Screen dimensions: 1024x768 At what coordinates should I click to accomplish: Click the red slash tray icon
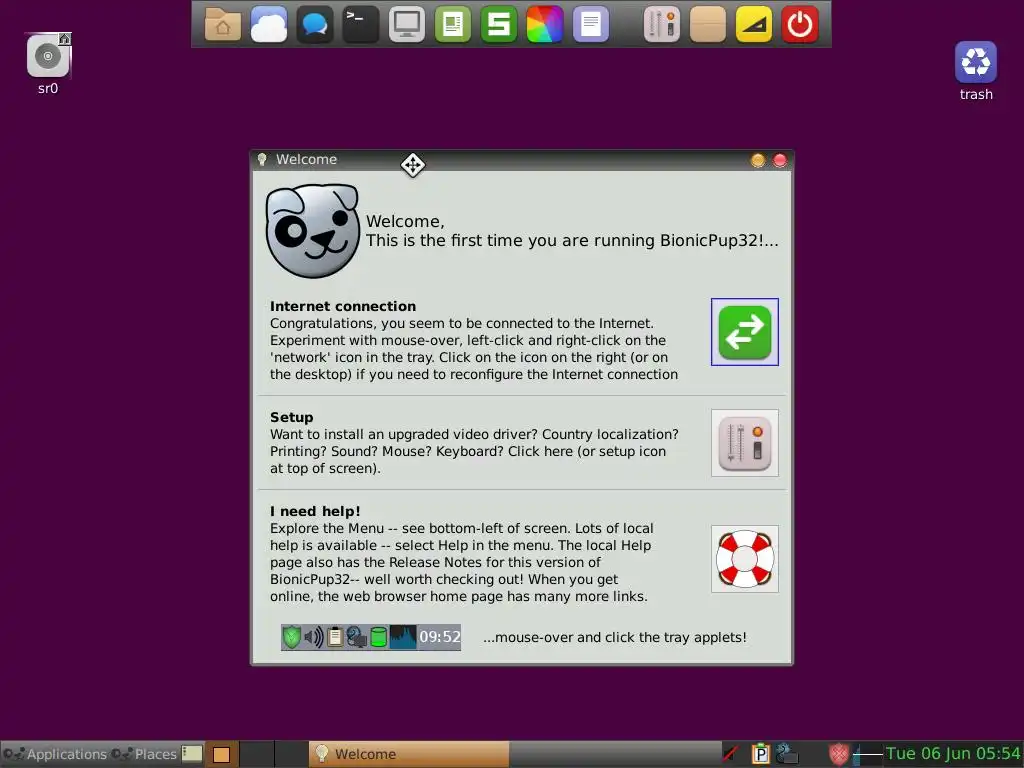pyautogui.click(x=731, y=754)
